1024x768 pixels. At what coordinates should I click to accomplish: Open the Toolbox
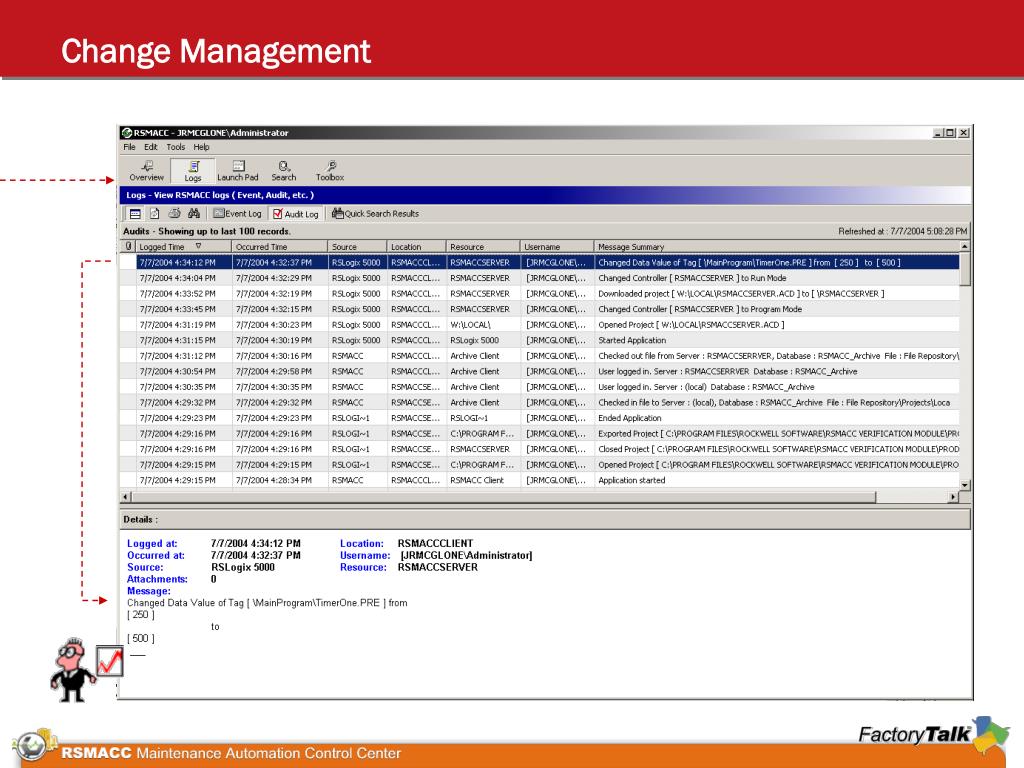[x=330, y=171]
